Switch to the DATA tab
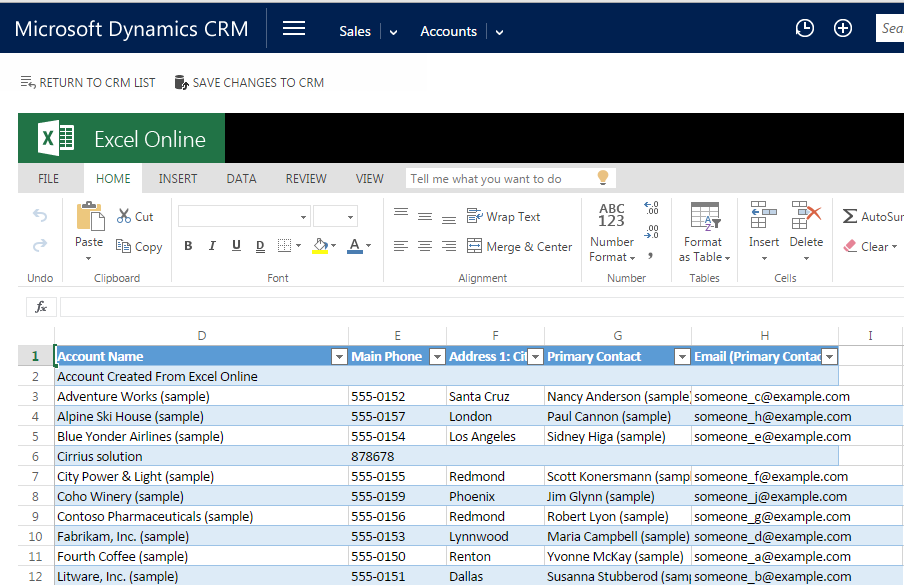Image resolution: width=904 pixels, height=585 pixels. pyautogui.click(x=241, y=179)
